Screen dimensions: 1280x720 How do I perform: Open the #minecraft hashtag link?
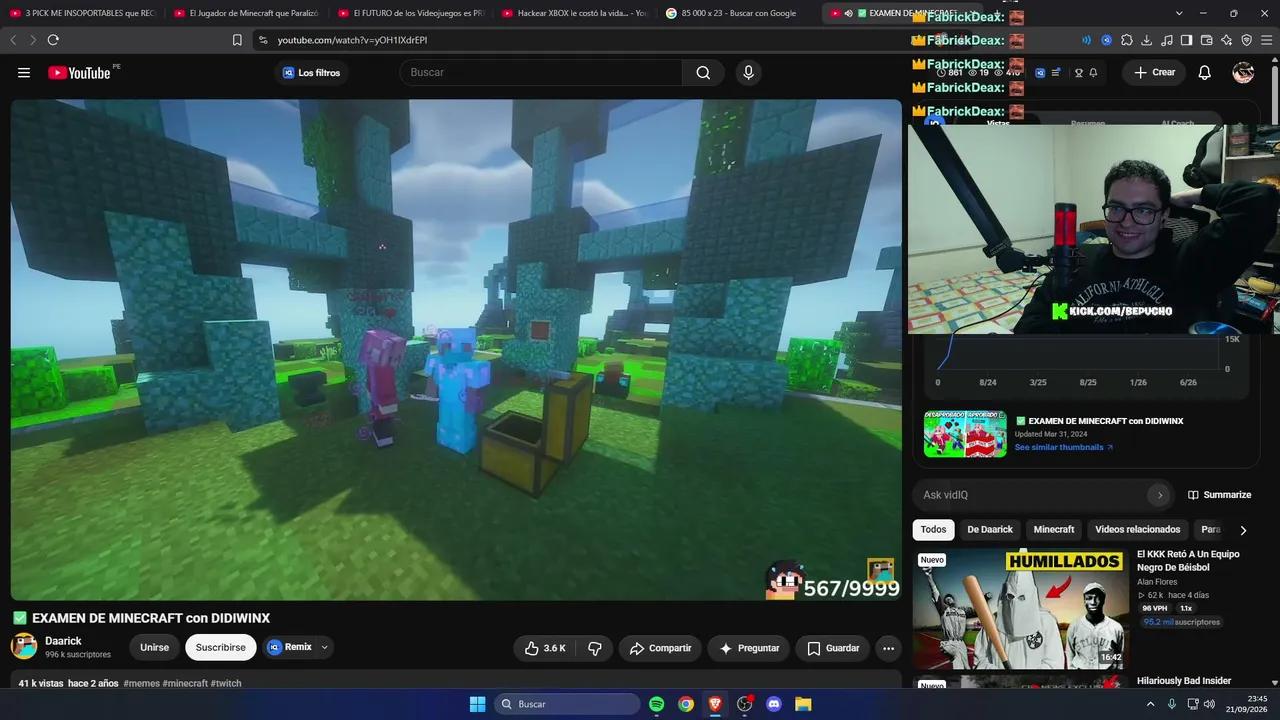[185, 684]
